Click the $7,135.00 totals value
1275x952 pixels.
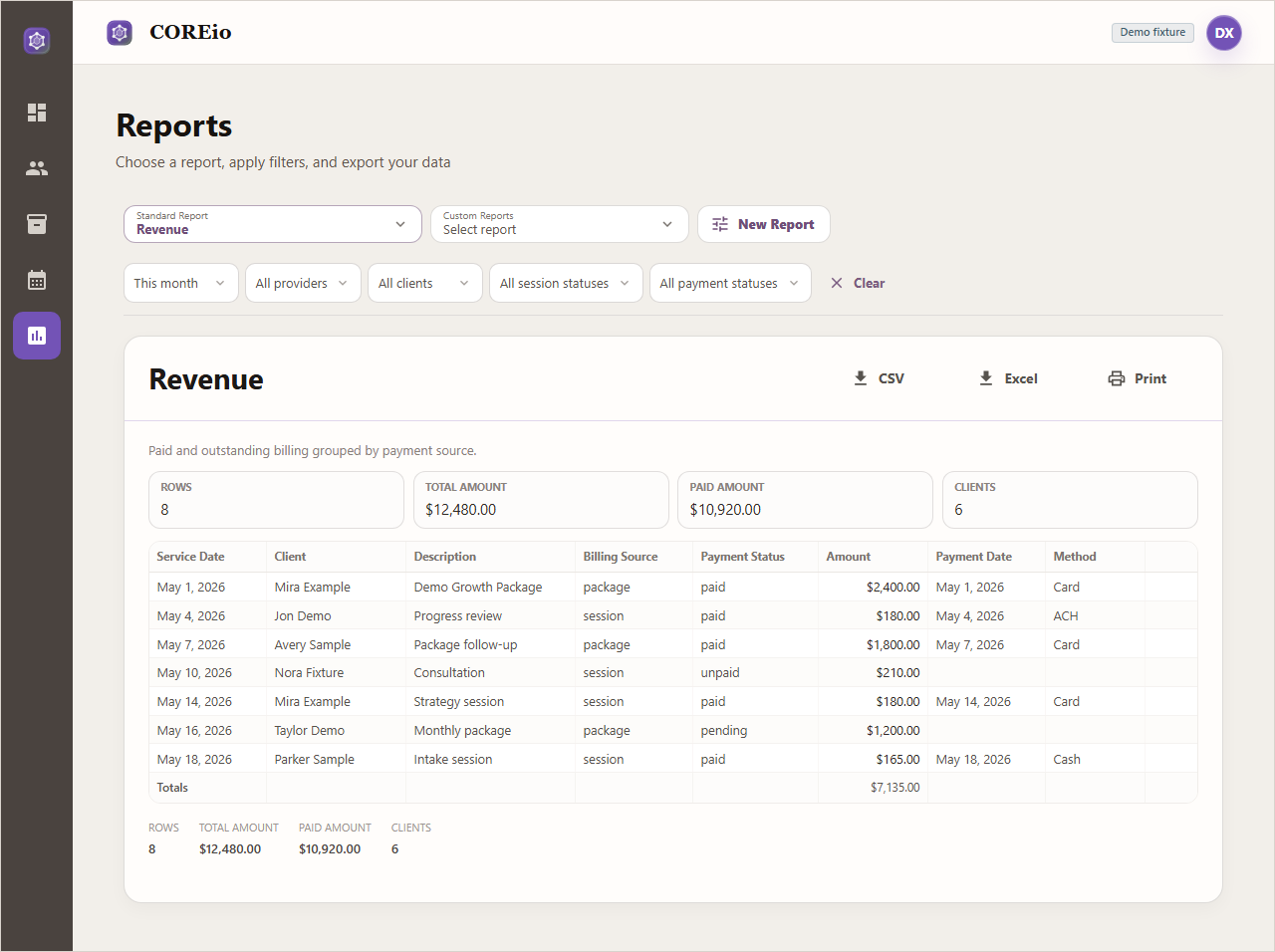[895, 788]
